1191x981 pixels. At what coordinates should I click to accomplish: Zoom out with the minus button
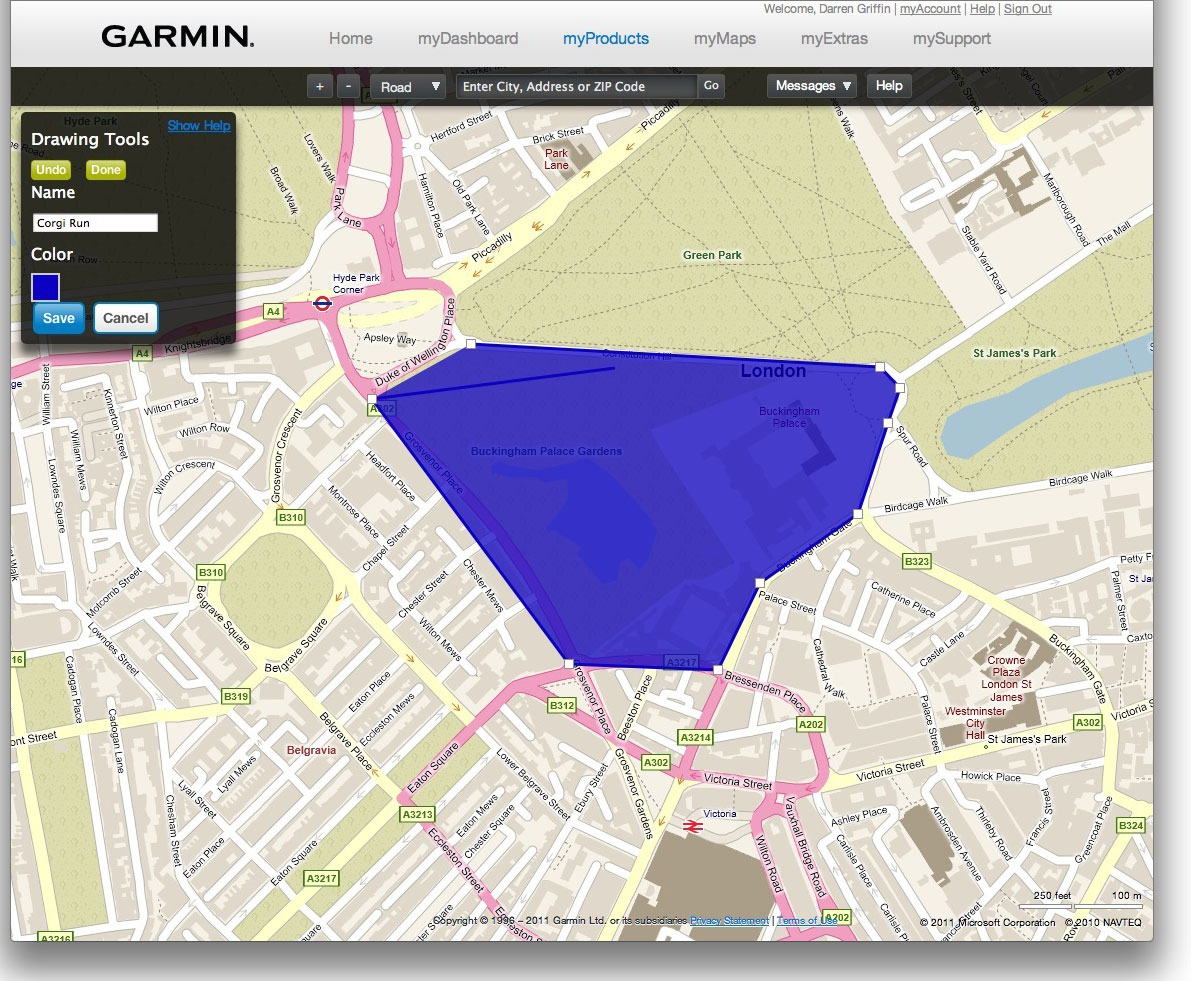point(349,87)
